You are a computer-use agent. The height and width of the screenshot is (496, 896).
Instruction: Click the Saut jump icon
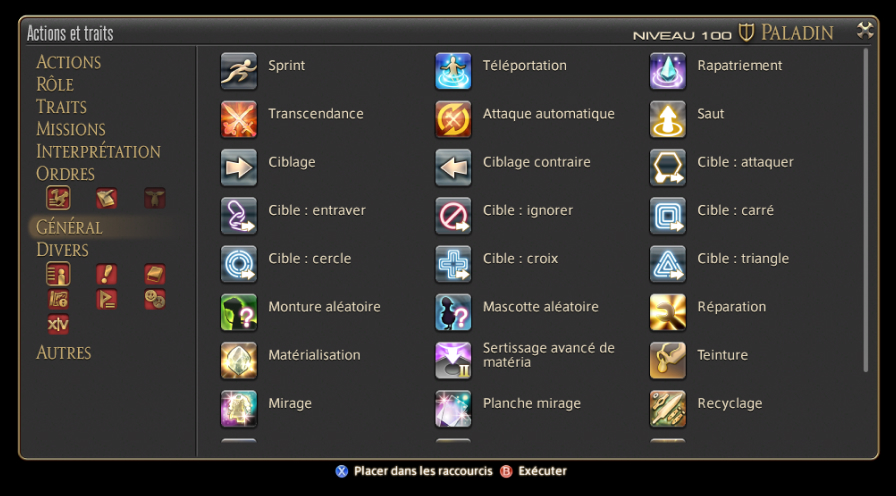(667, 119)
